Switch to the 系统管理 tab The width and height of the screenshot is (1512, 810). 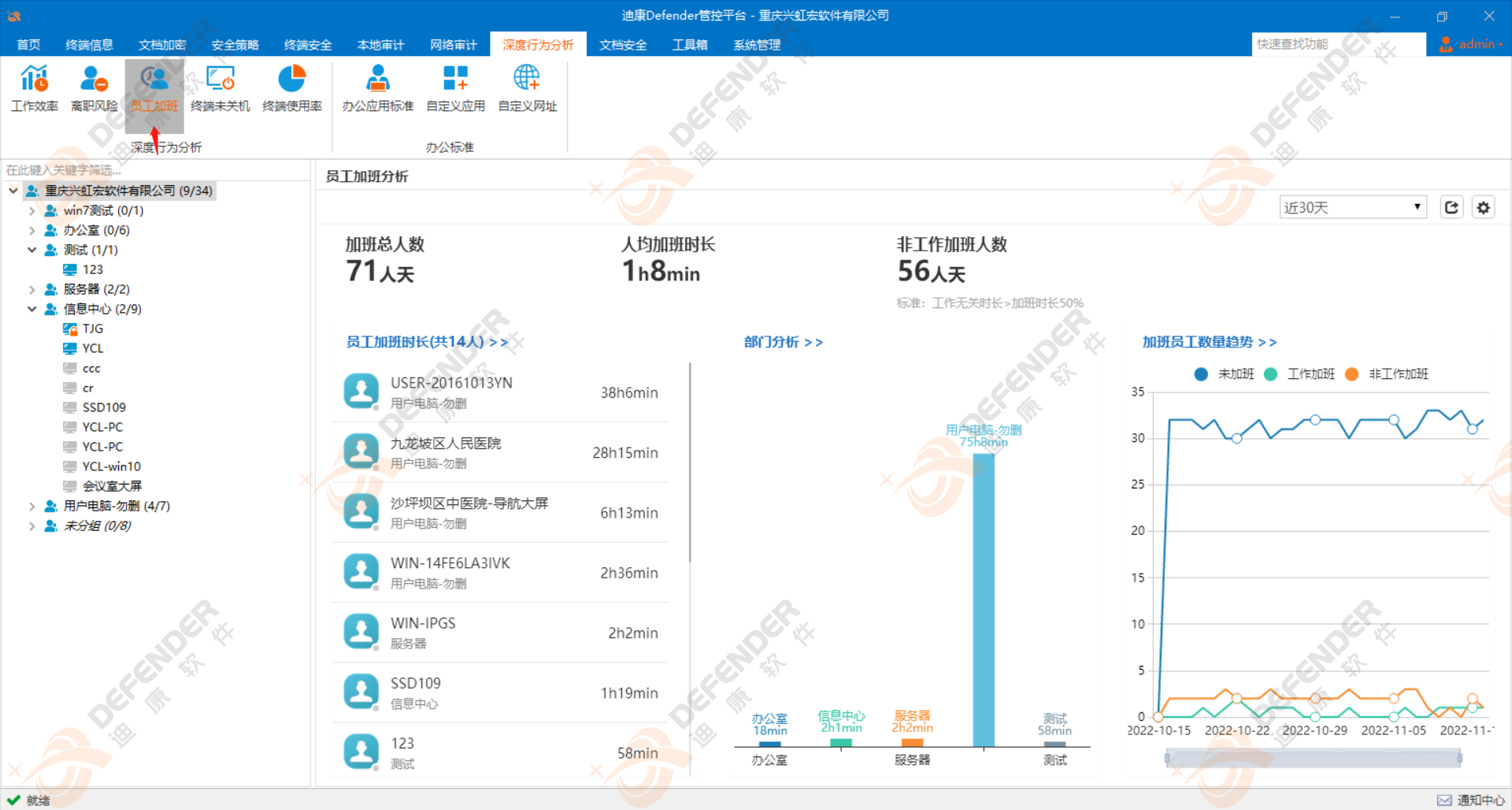point(757,45)
